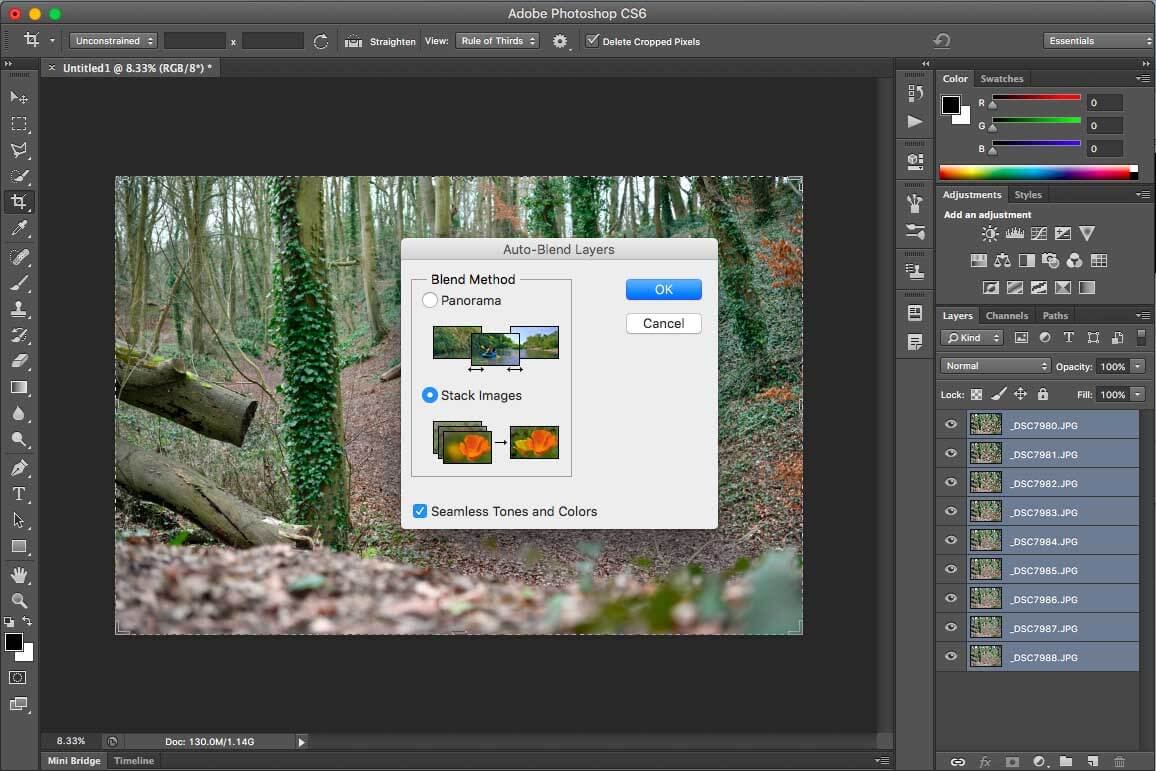Click the red R channel slider
The image size is (1156, 771).
click(1036, 97)
